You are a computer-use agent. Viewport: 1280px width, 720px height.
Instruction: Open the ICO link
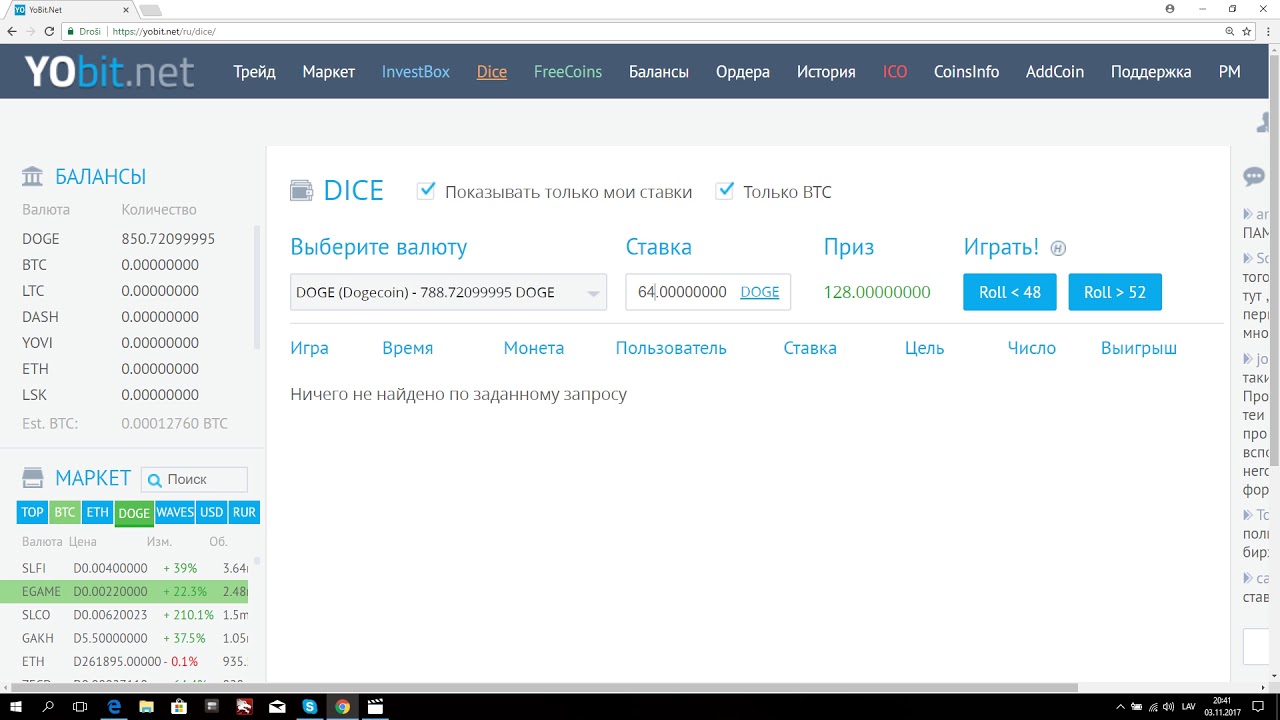click(x=895, y=72)
